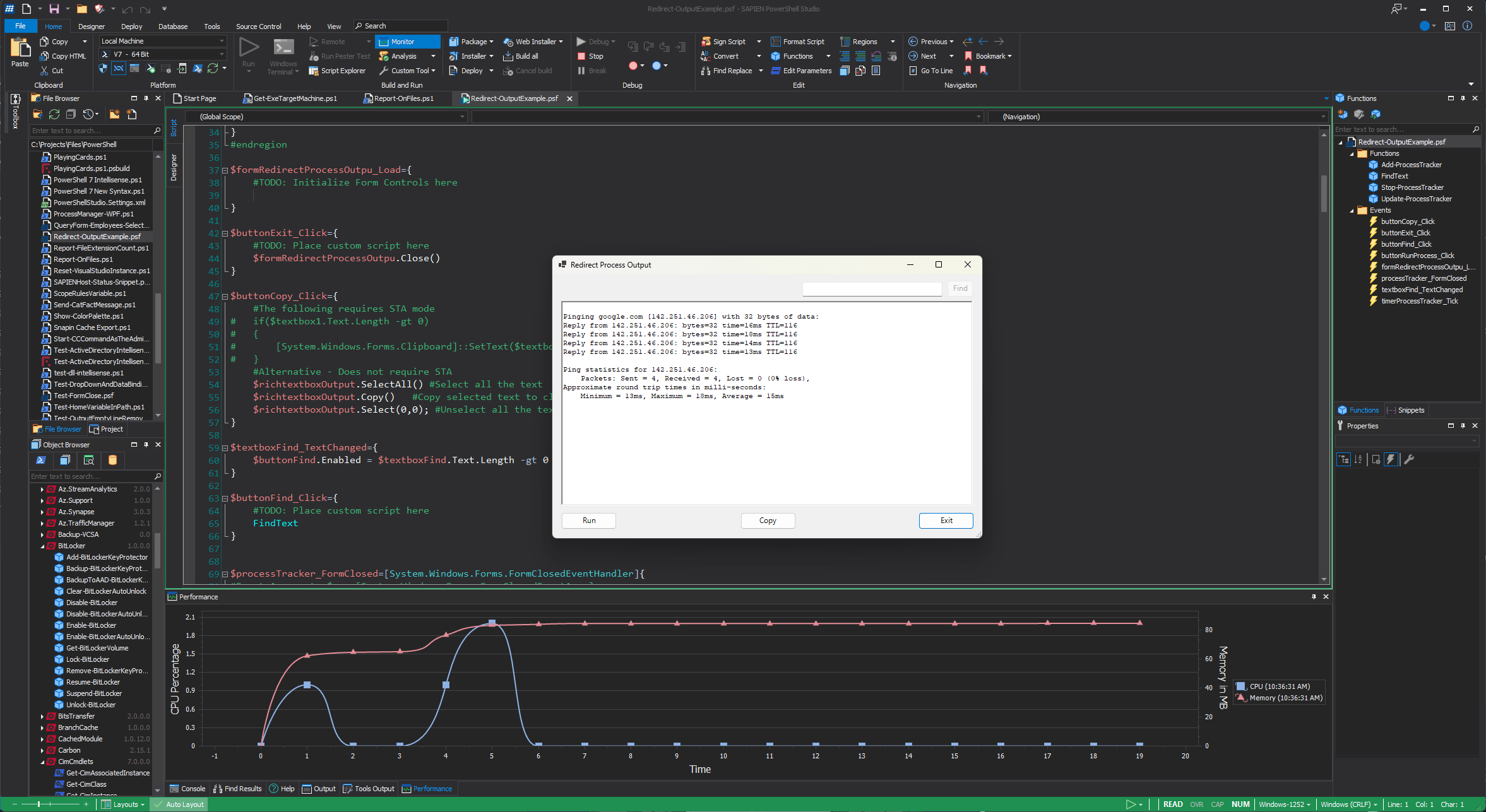Pin the Functions panel
The width and height of the screenshot is (1486, 812).
click(1463, 98)
